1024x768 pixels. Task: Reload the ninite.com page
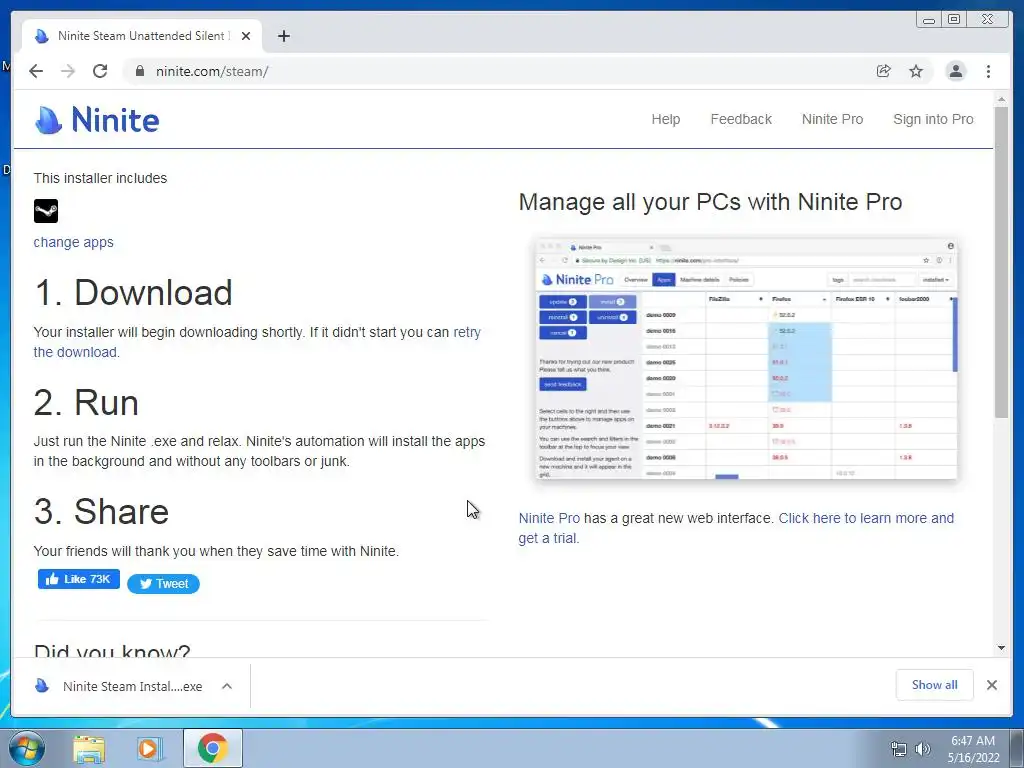coord(100,71)
